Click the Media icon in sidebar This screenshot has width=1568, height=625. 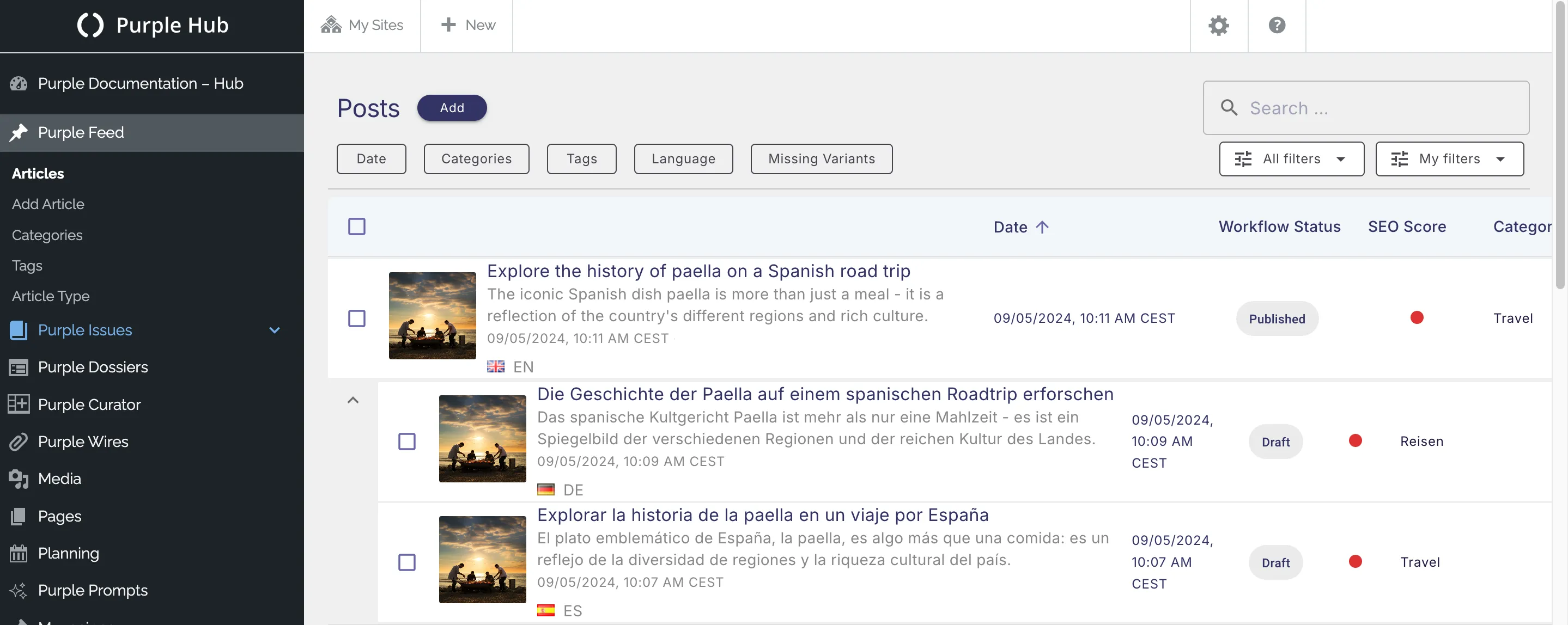coord(19,479)
